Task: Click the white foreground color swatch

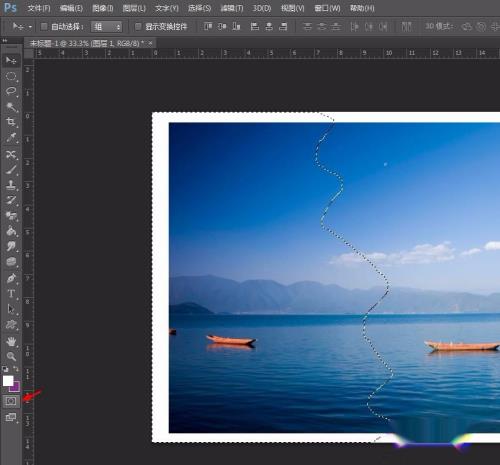Action: point(8,381)
